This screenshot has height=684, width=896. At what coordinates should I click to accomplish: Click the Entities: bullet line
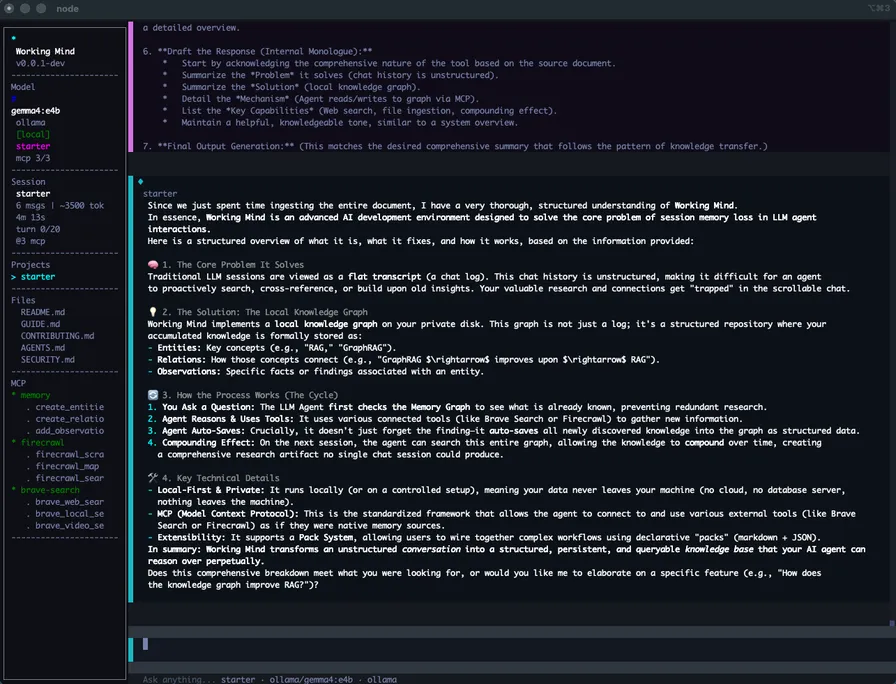(271, 347)
